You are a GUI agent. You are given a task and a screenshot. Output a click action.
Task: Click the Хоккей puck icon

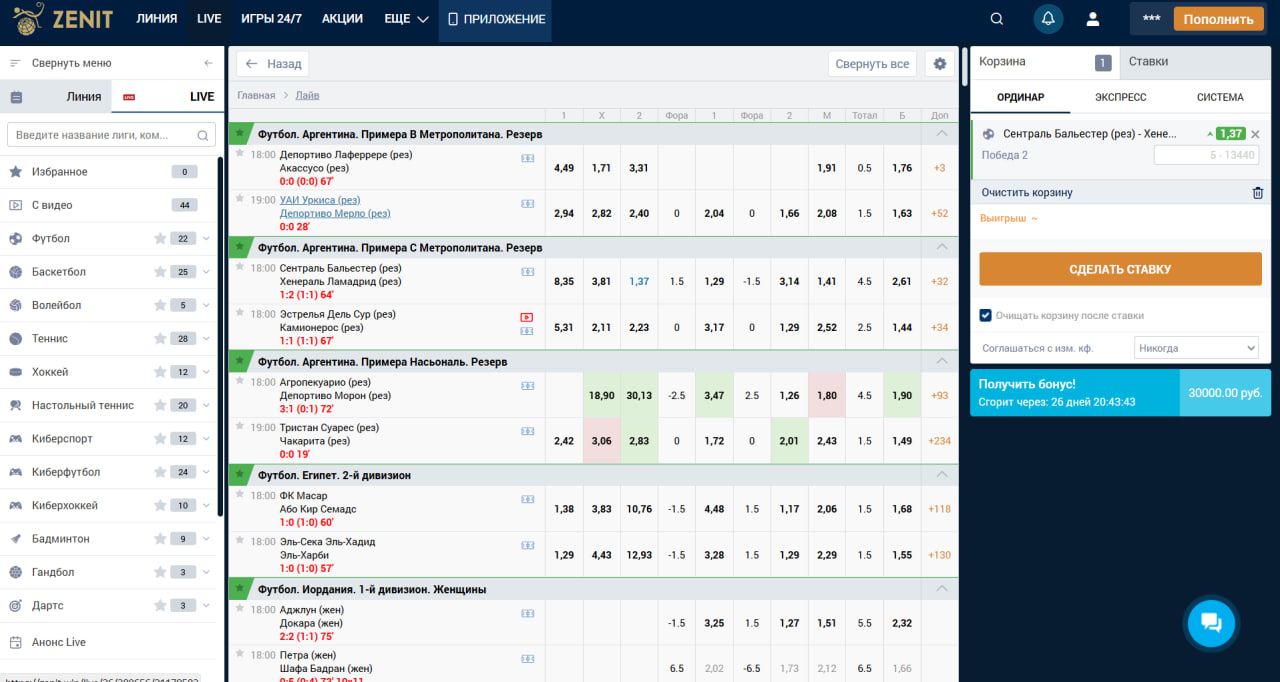pyautogui.click(x=15, y=372)
